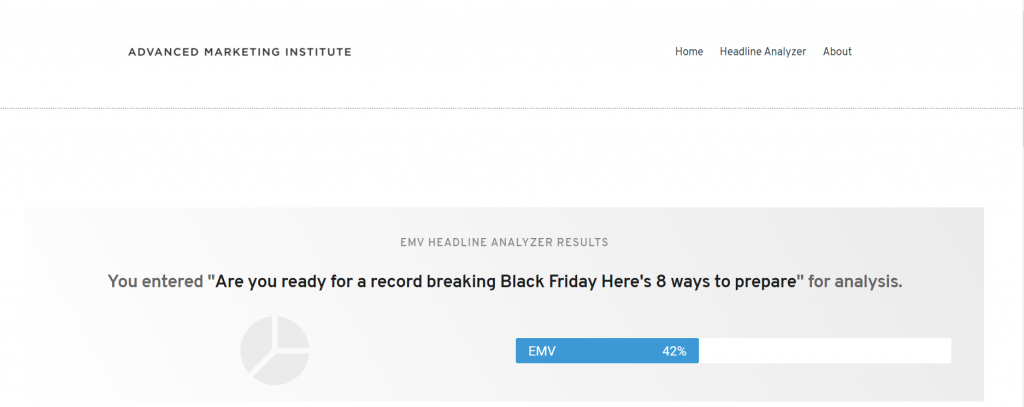Click the words "for analysis."
Viewport: 1024px width, 407px height.
856,282
